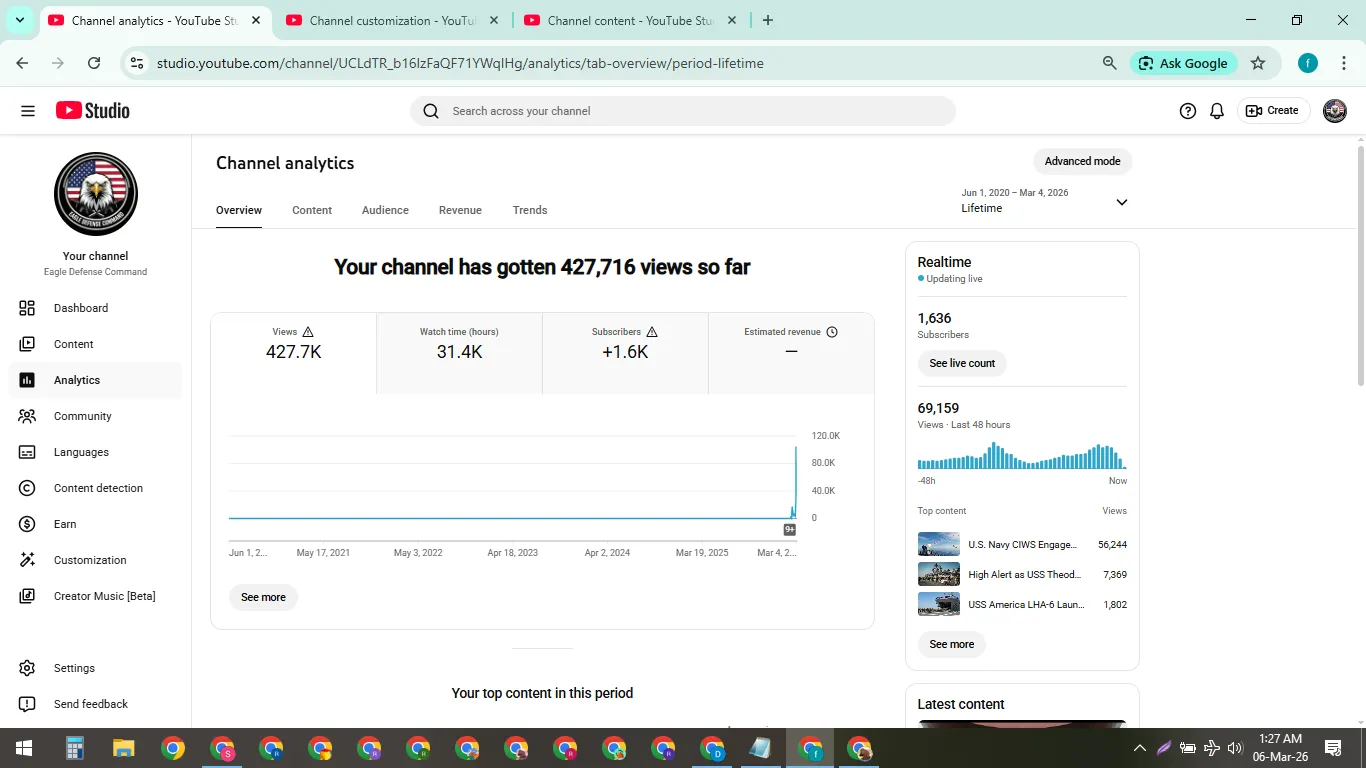Click the search field magnifier icon
Screen dimensions: 1366x768
click(431, 111)
